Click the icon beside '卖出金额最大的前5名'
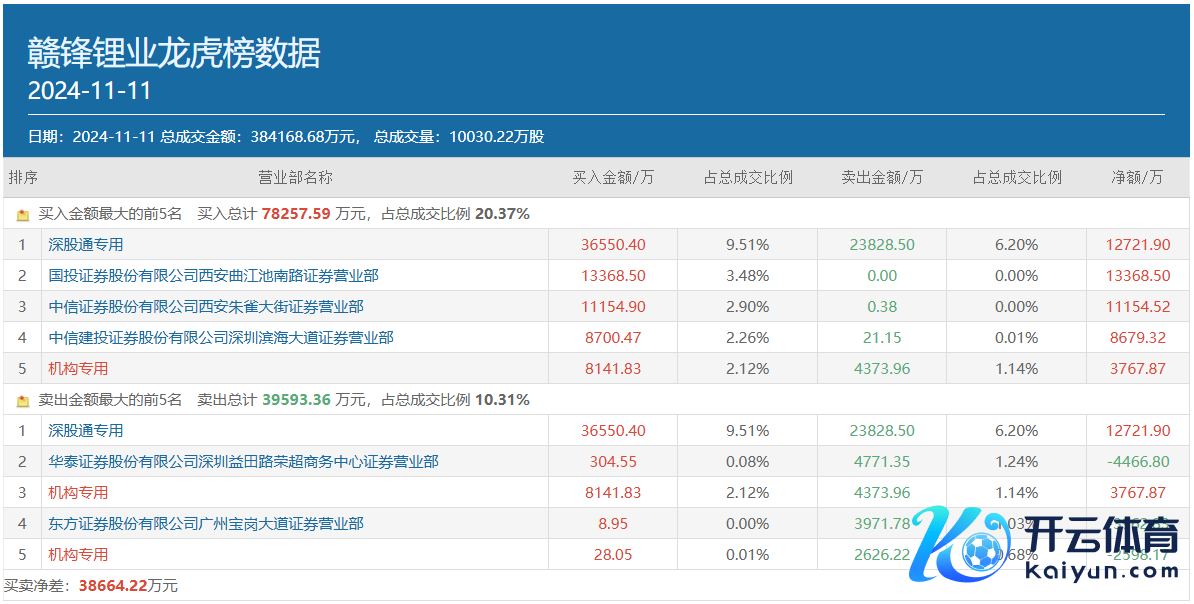This screenshot has height=604, width=1194. [x=23, y=401]
